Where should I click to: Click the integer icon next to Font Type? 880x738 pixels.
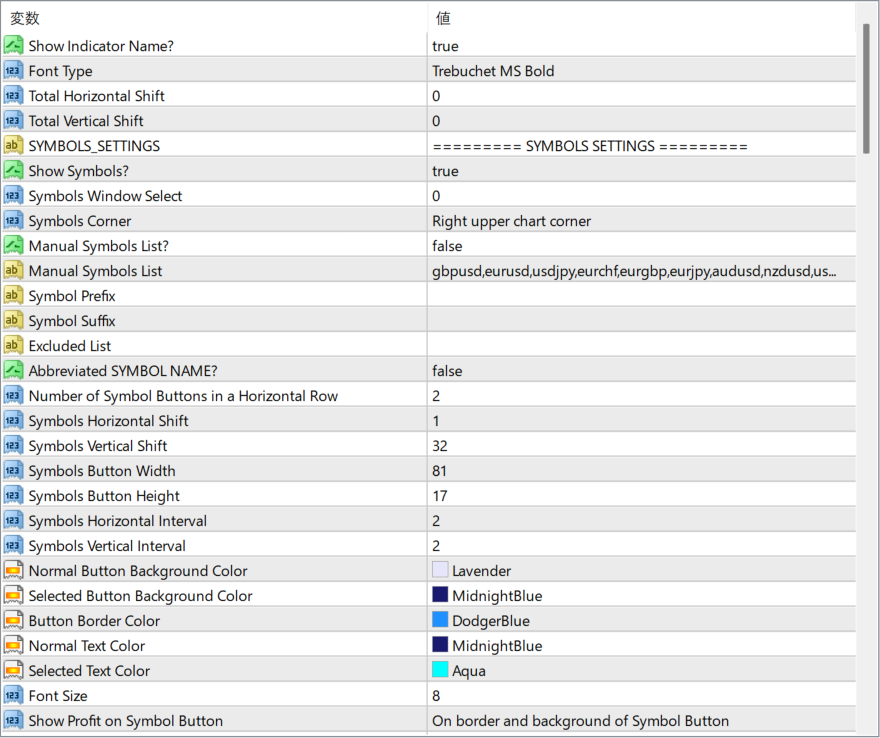pos(13,71)
